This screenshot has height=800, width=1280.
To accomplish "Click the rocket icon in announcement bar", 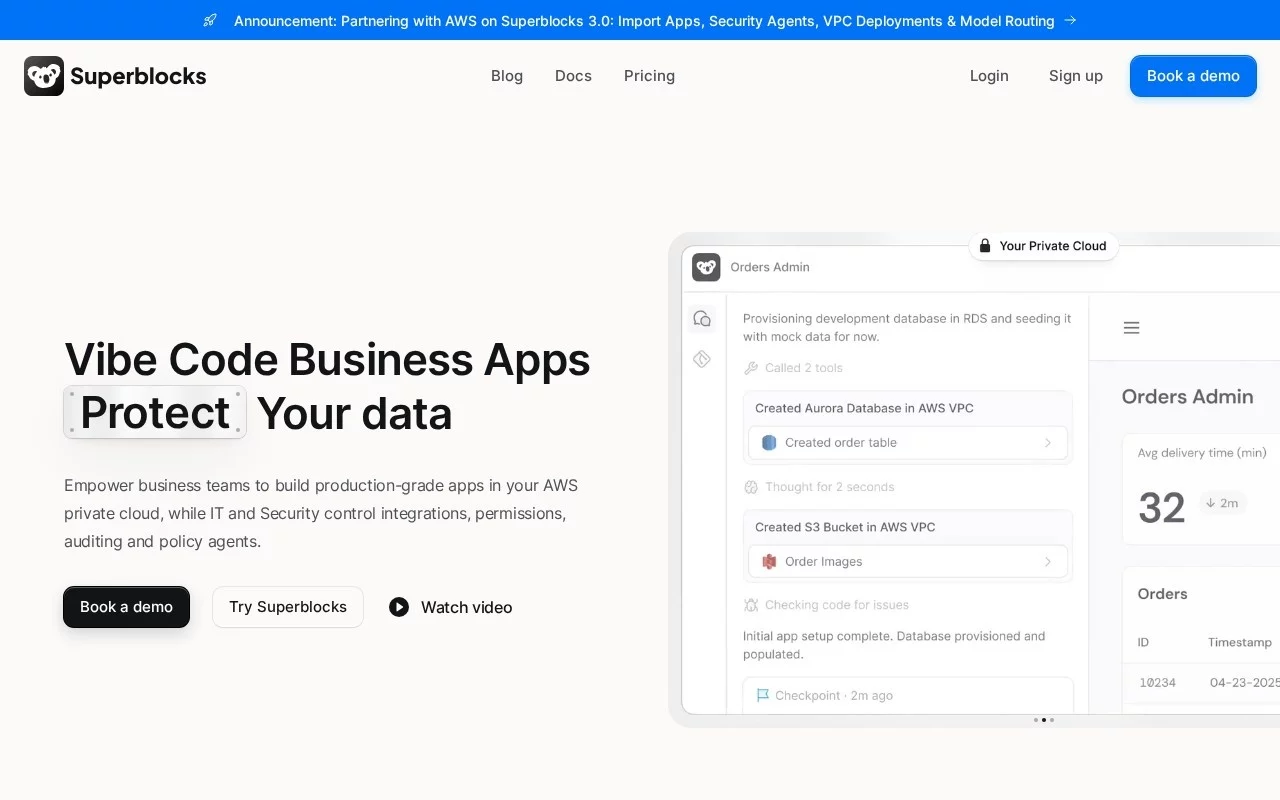I will [x=210, y=20].
